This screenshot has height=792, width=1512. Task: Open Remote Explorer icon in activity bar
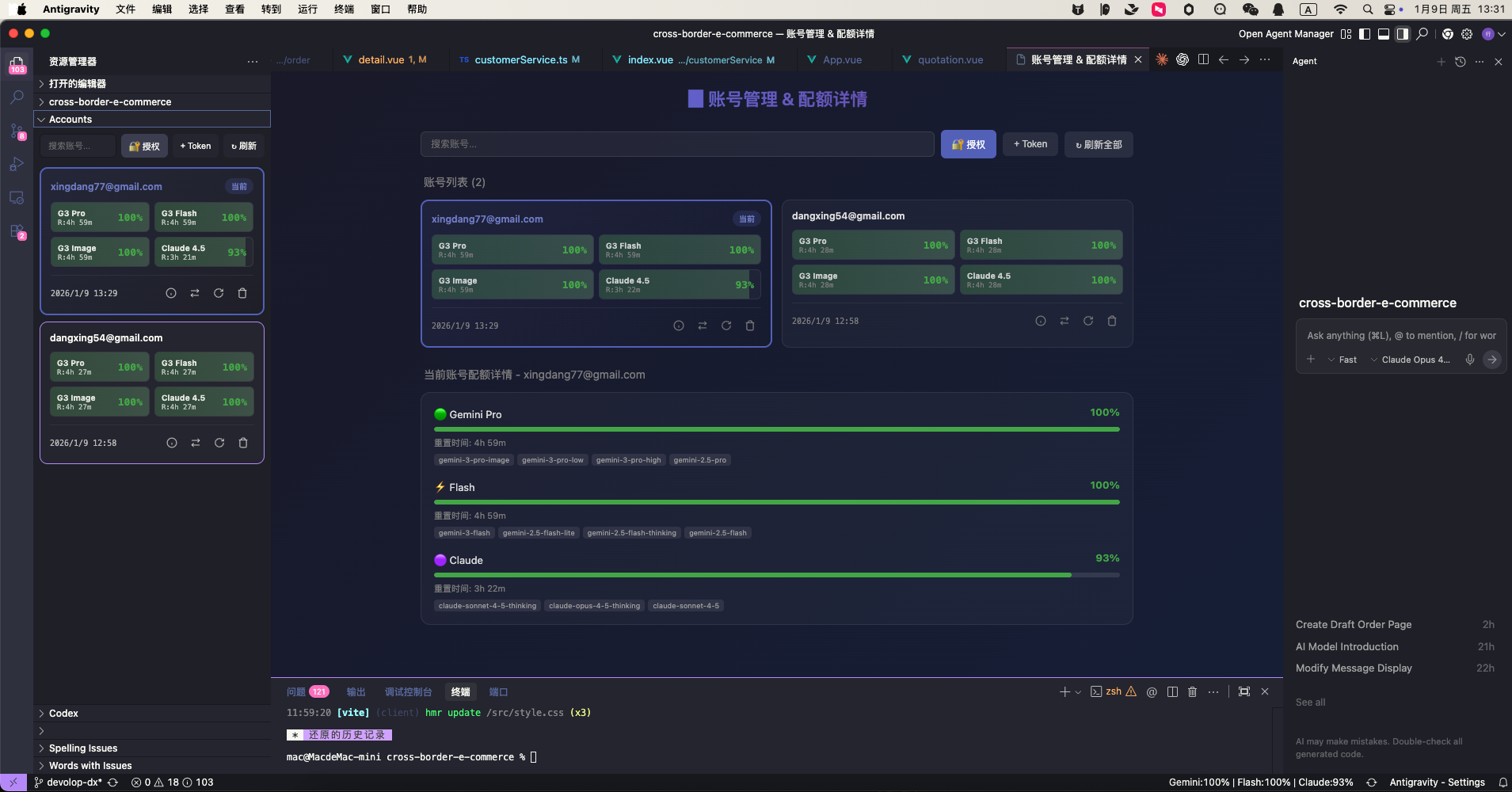pyautogui.click(x=17, y=197)
